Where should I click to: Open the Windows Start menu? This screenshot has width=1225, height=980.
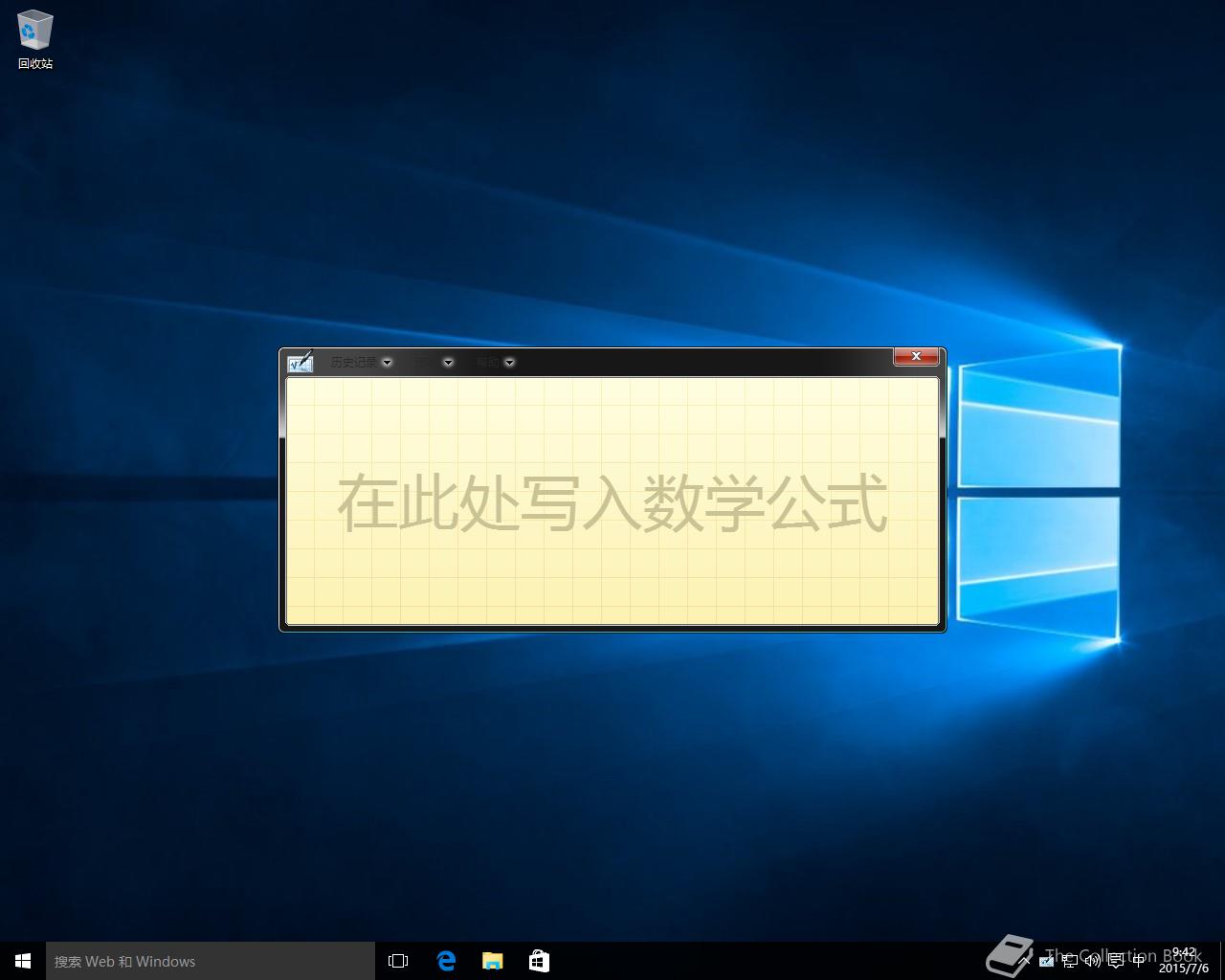23,961
